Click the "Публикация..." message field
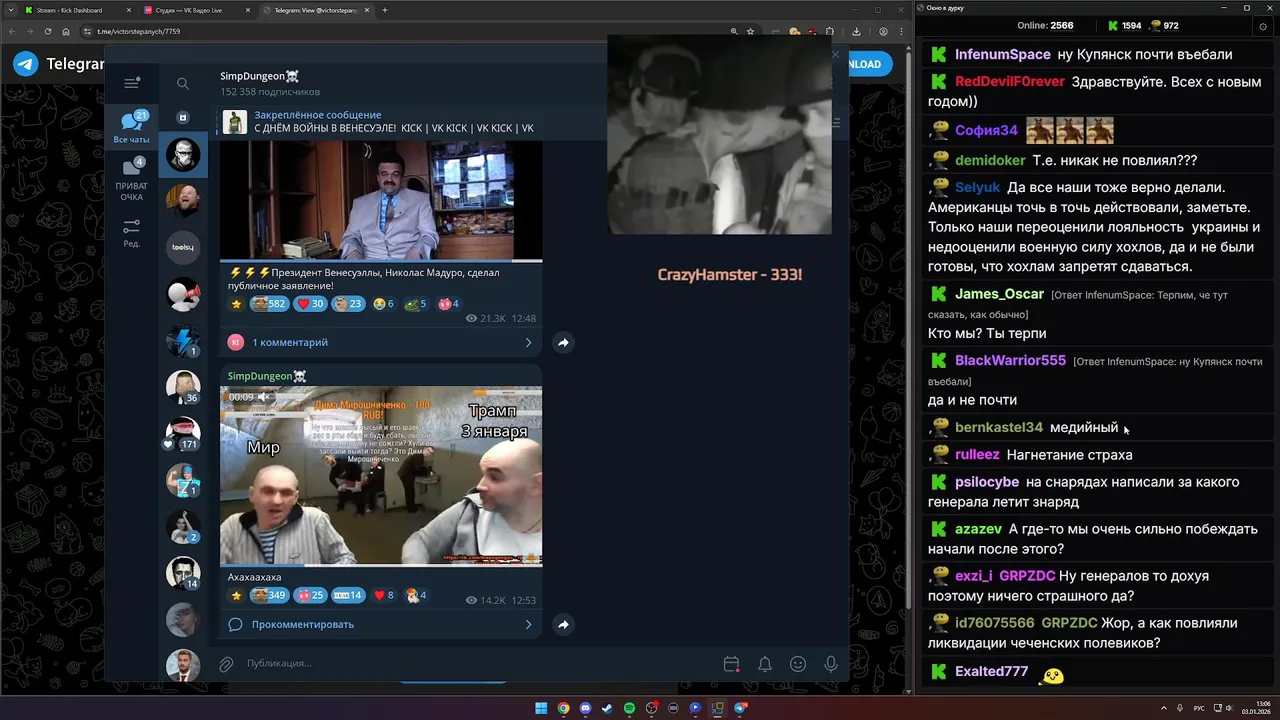Screen dimensions: 1280x720 (480, 663)
